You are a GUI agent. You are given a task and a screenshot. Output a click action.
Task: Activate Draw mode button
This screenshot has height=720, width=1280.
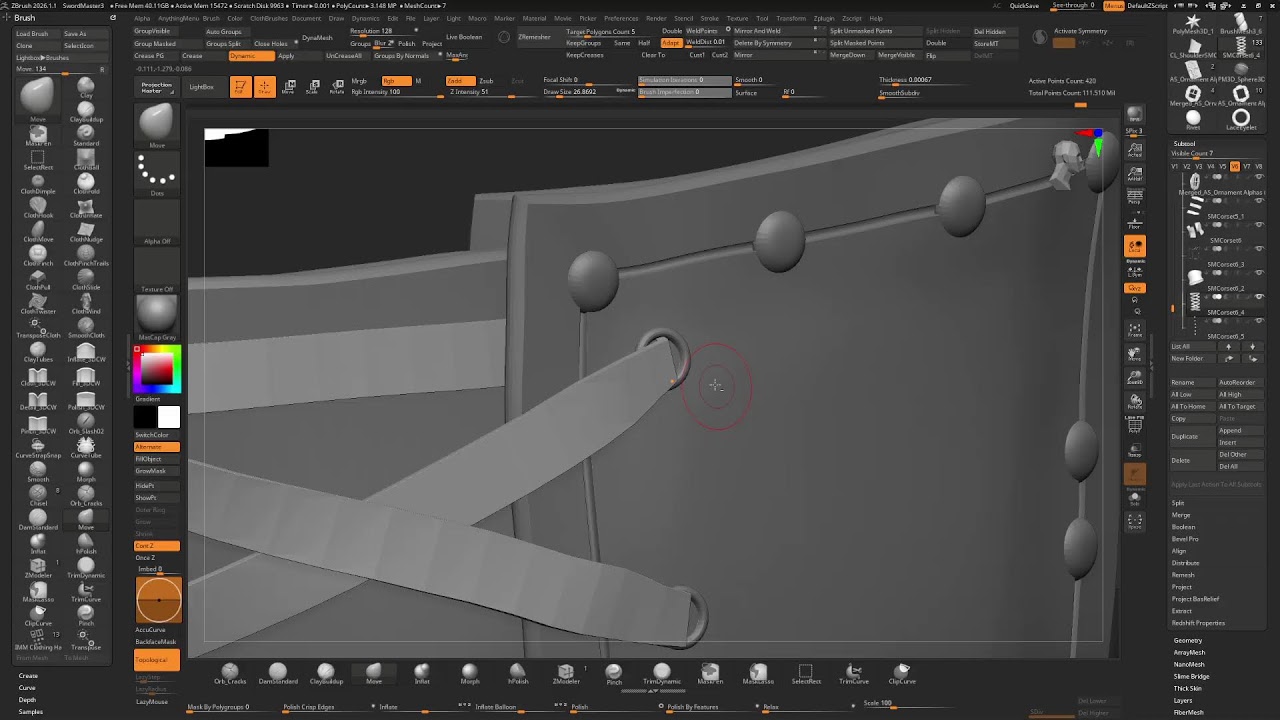pyautogui.click(x=264, y=87)
